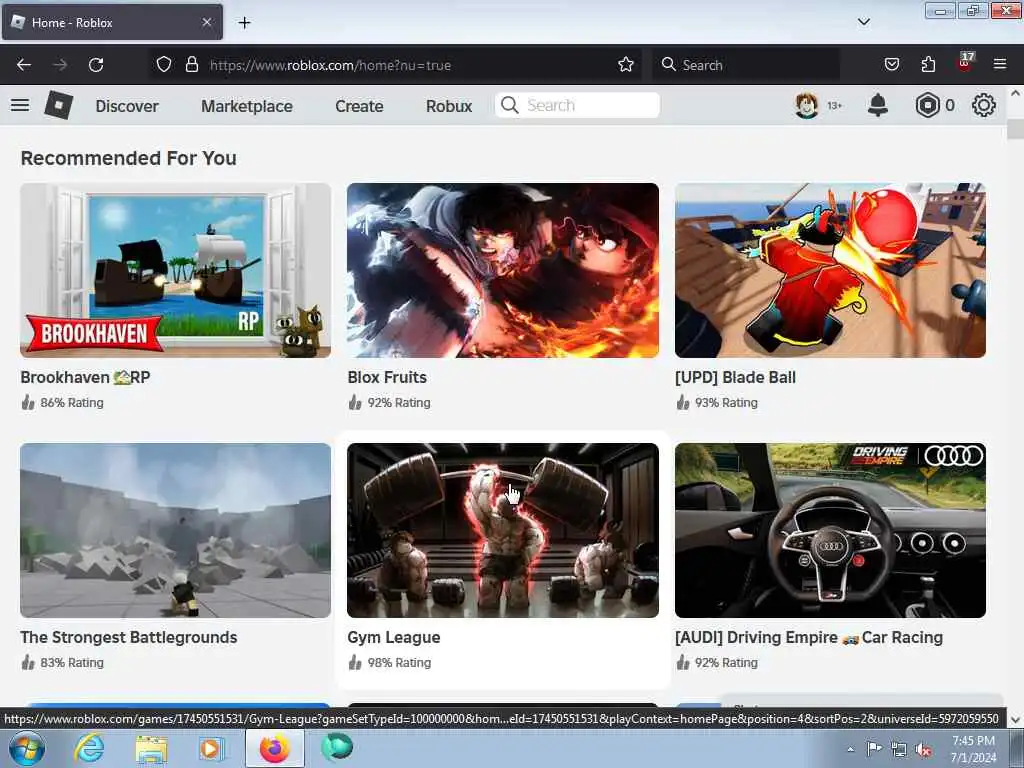The height and width of the screenshot is (768, 1024).
Task: Click the taskbar clock showing 7:45 PM
Action: point(973,749)
